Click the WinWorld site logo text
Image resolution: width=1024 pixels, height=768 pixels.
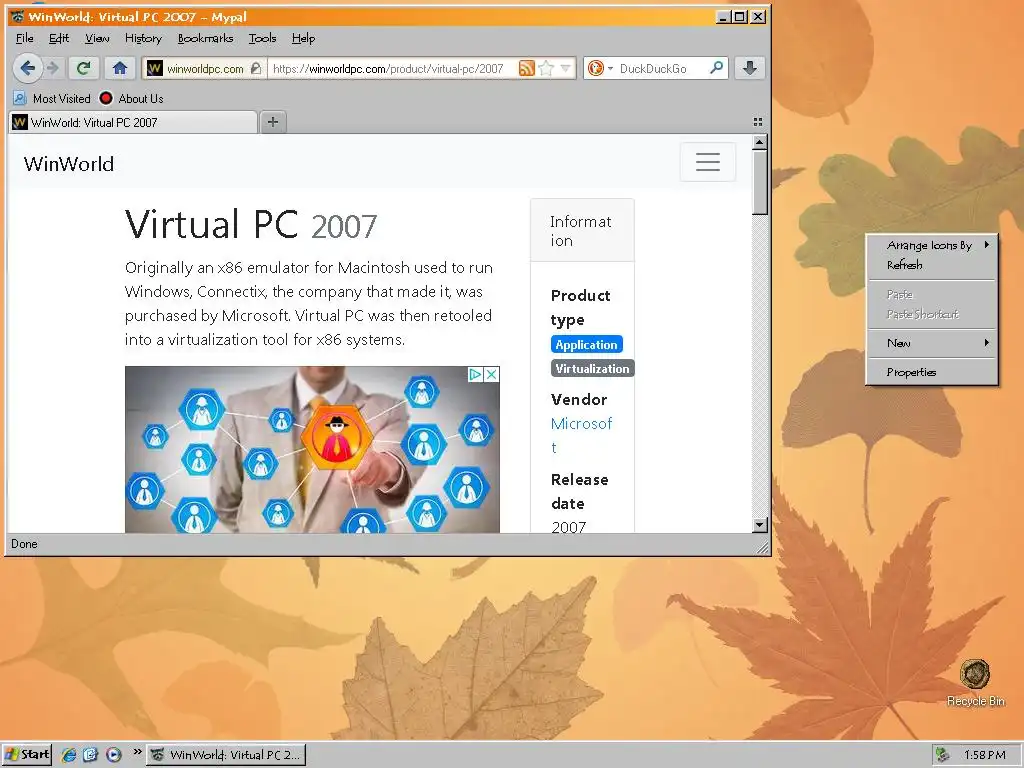click(69, 163)
